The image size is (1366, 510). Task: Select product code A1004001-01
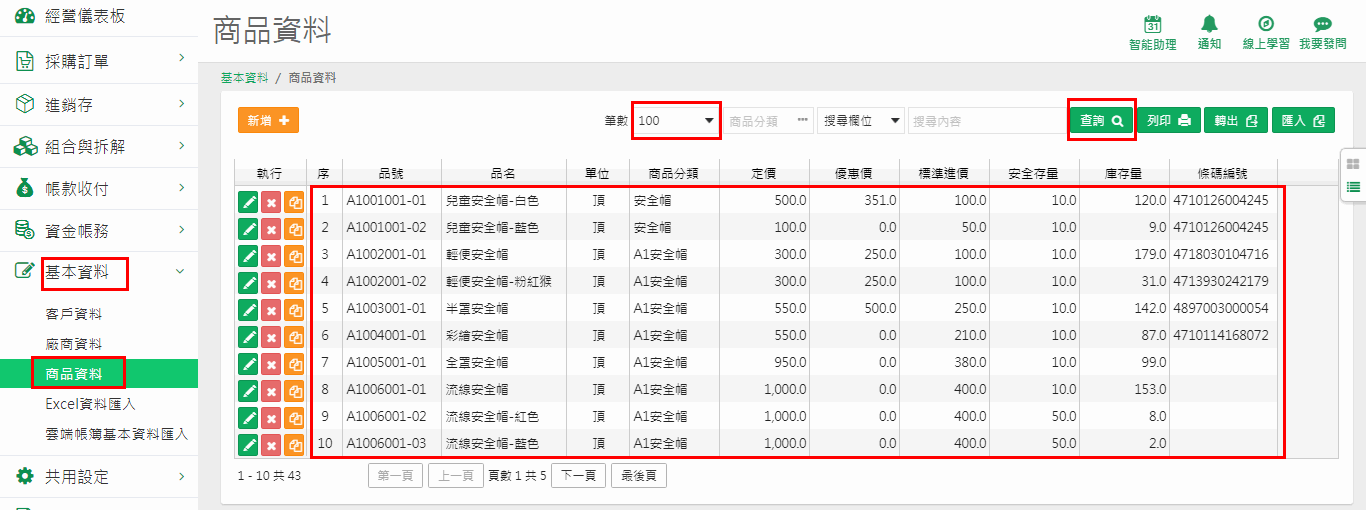pos(391,335)
